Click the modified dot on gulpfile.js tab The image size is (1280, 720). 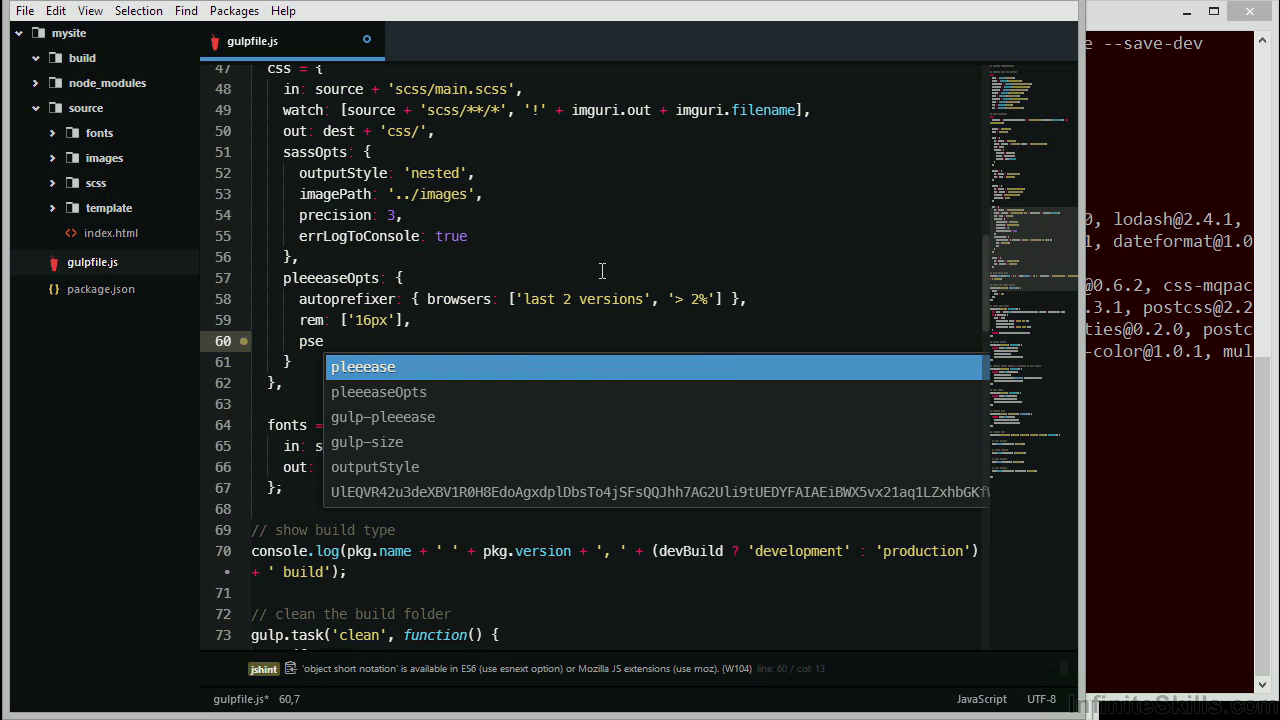[x=367, y=40]
